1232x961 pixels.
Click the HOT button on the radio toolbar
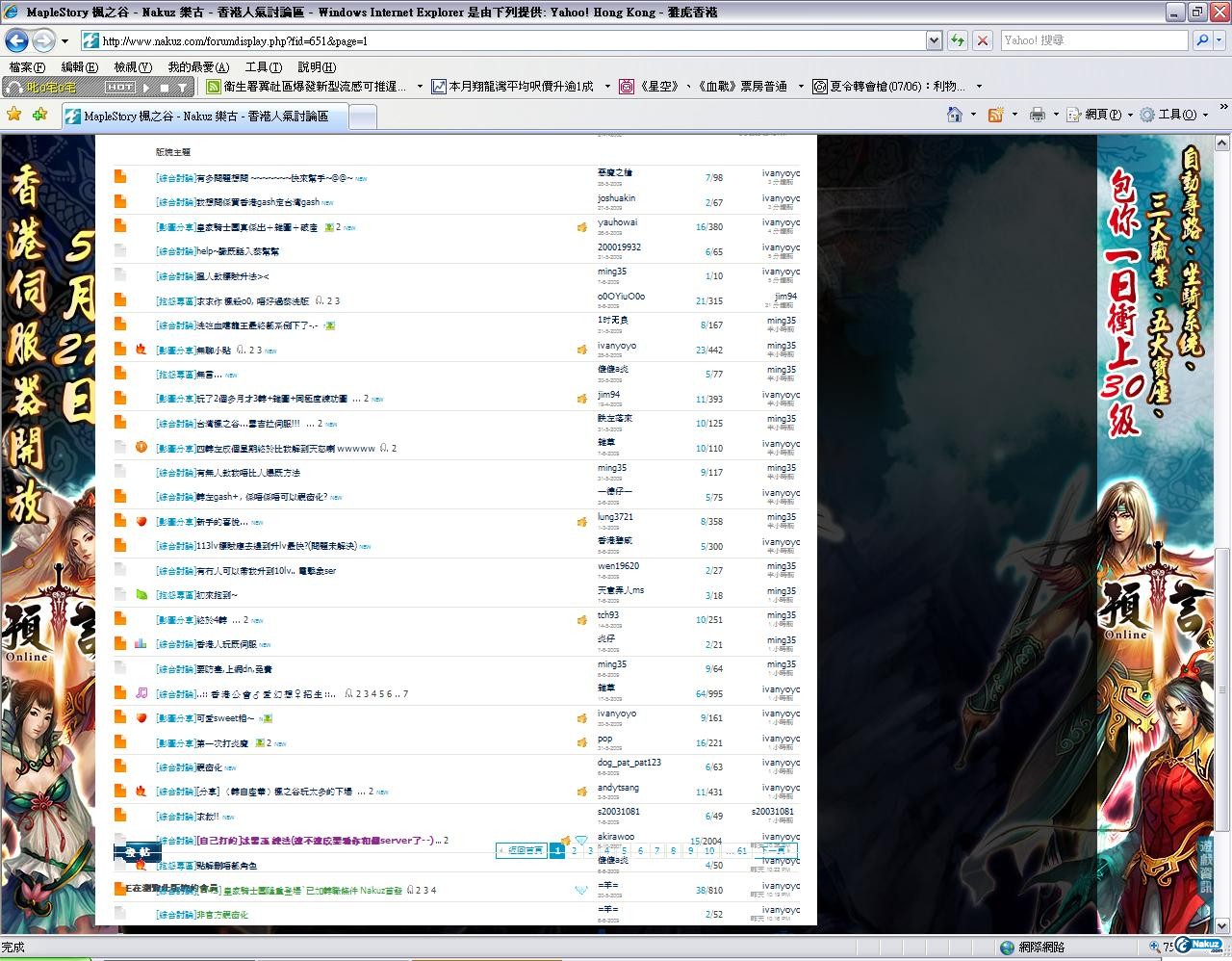pyautogui.click(x=119, y=87)
